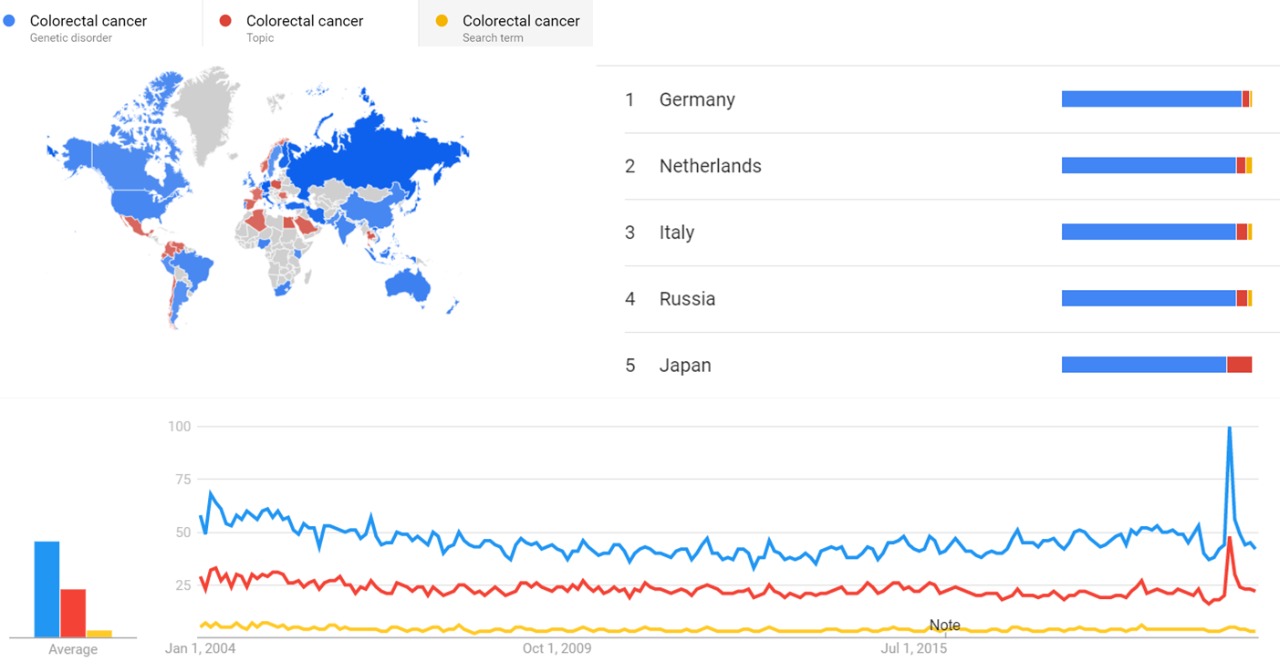
Task: Click Japan's red bar segment
Action: tap(1239, 365)
